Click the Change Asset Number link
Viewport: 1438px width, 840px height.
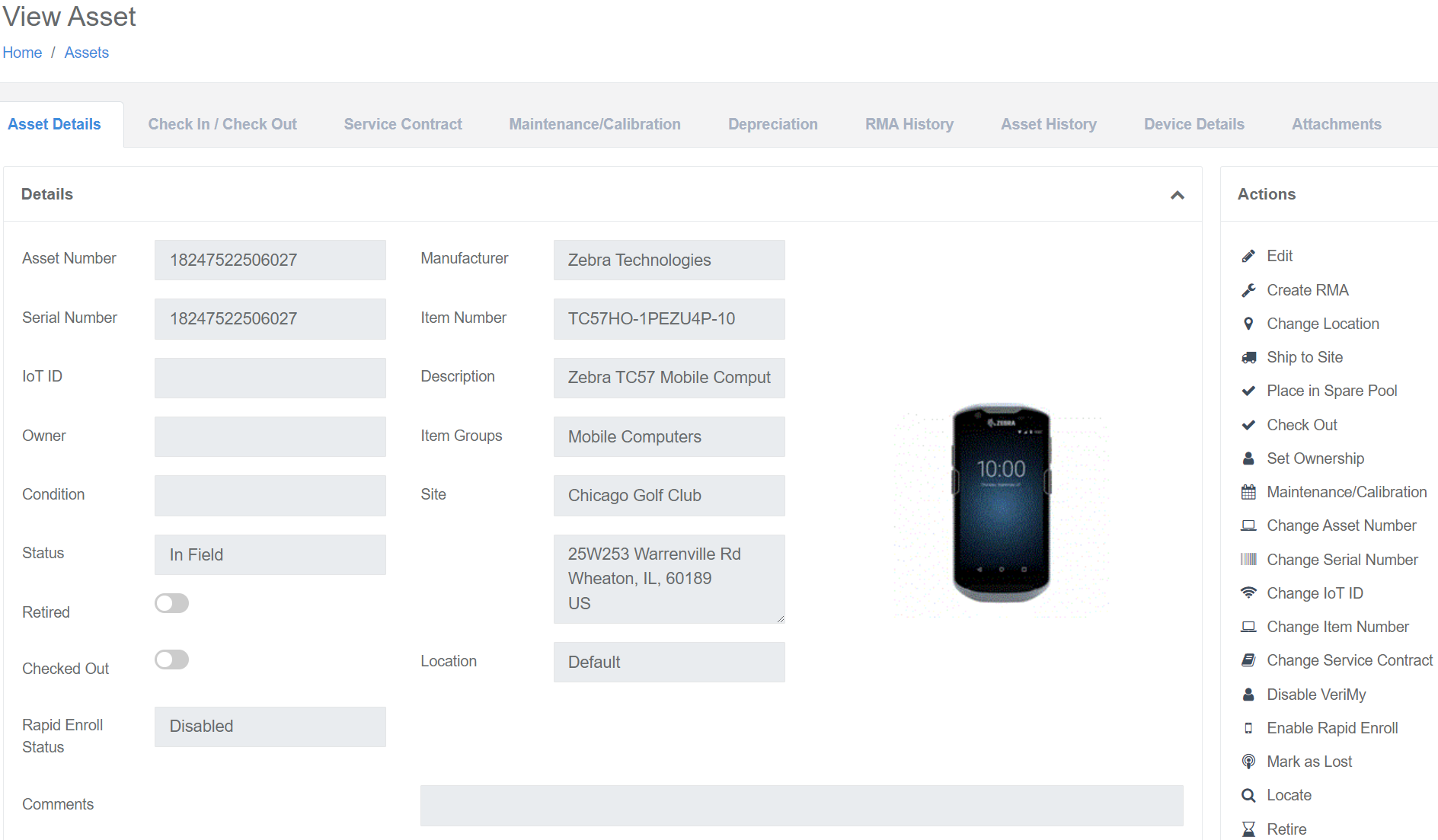pos(1341,525)
